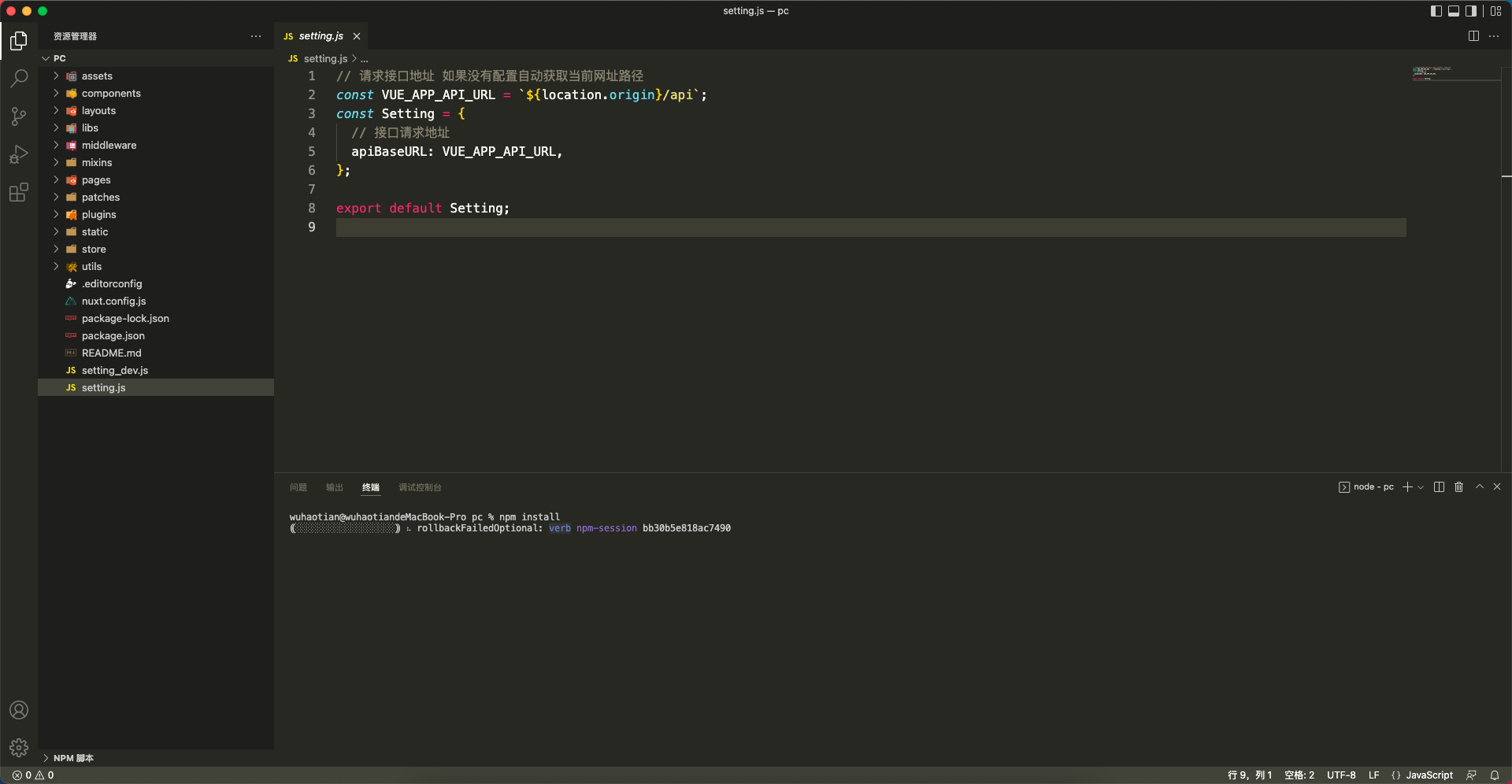Maximize the panel with up chevron

pyautogui.click(x=1480, y=487)
